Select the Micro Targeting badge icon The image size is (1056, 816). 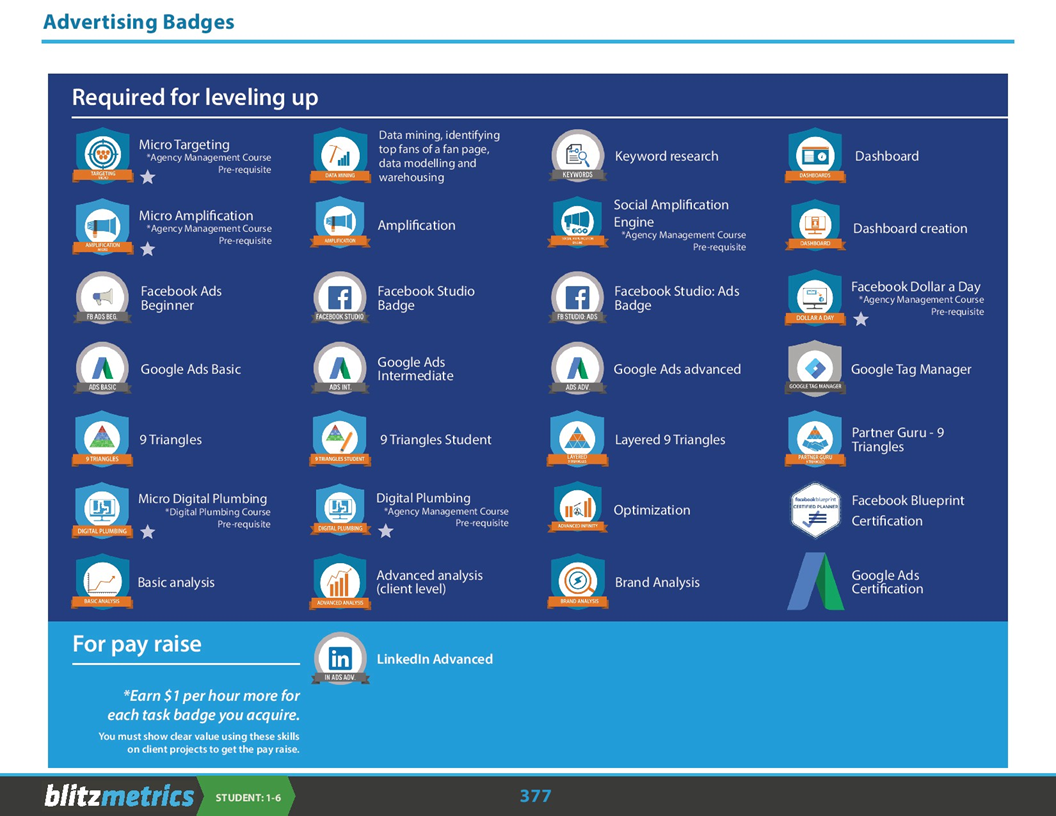tap(103, 155)
